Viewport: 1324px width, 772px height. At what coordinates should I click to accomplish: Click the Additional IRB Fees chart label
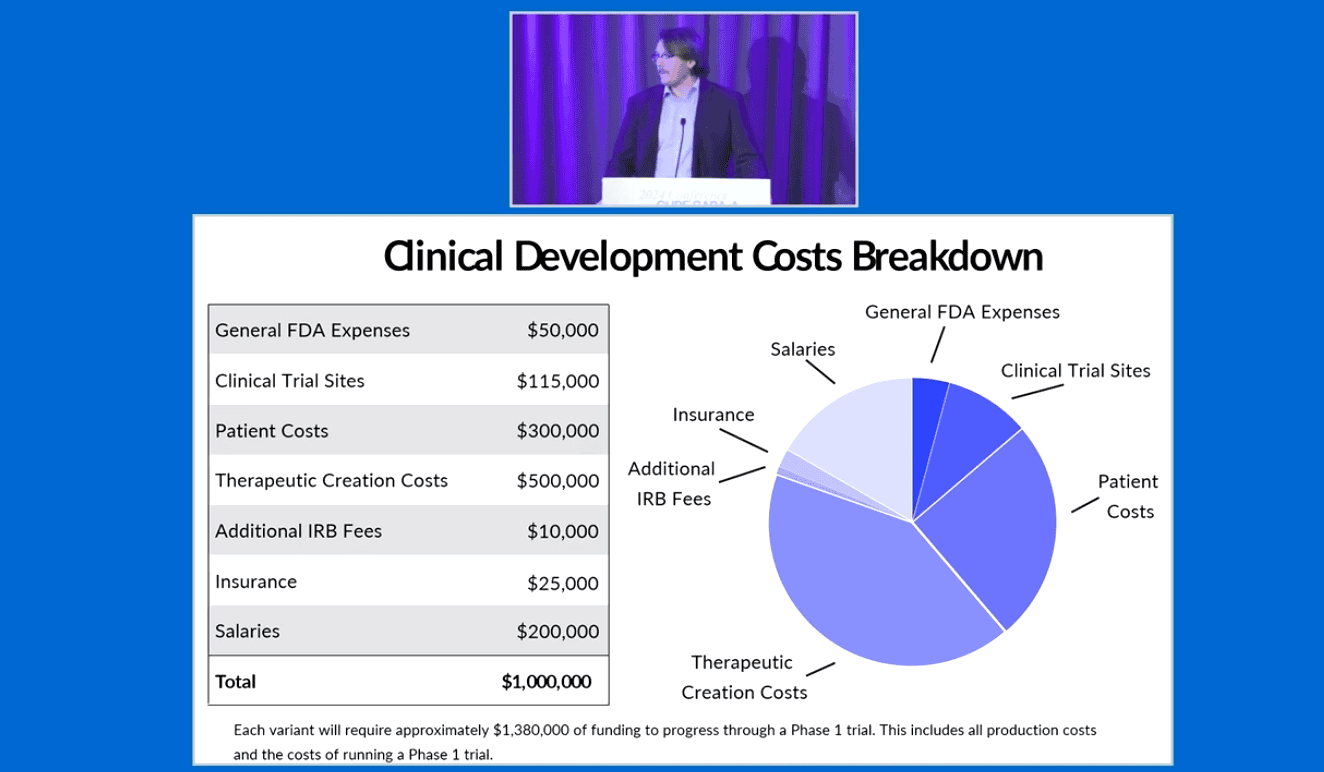(671, 483)
